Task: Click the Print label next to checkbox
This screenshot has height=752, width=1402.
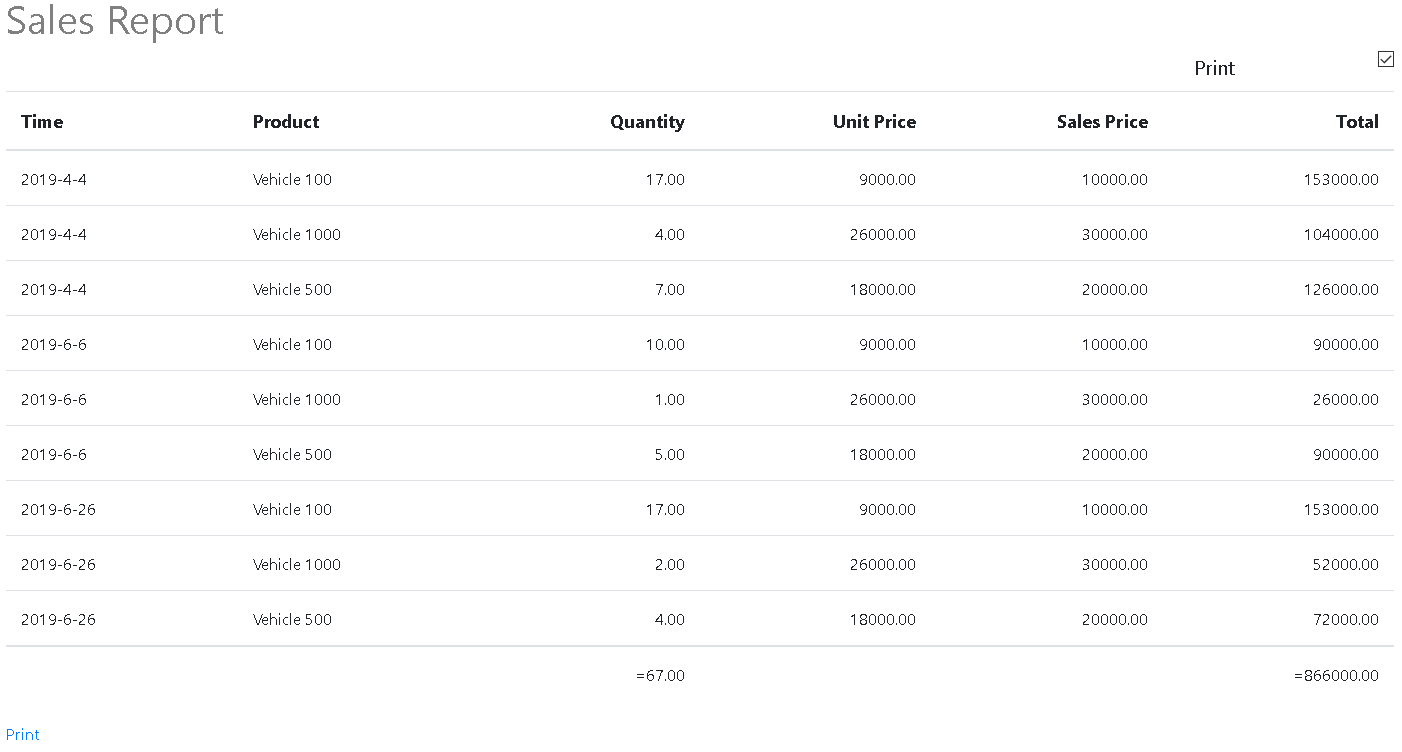Action: pyautogui.click(x=1214, y=68)
